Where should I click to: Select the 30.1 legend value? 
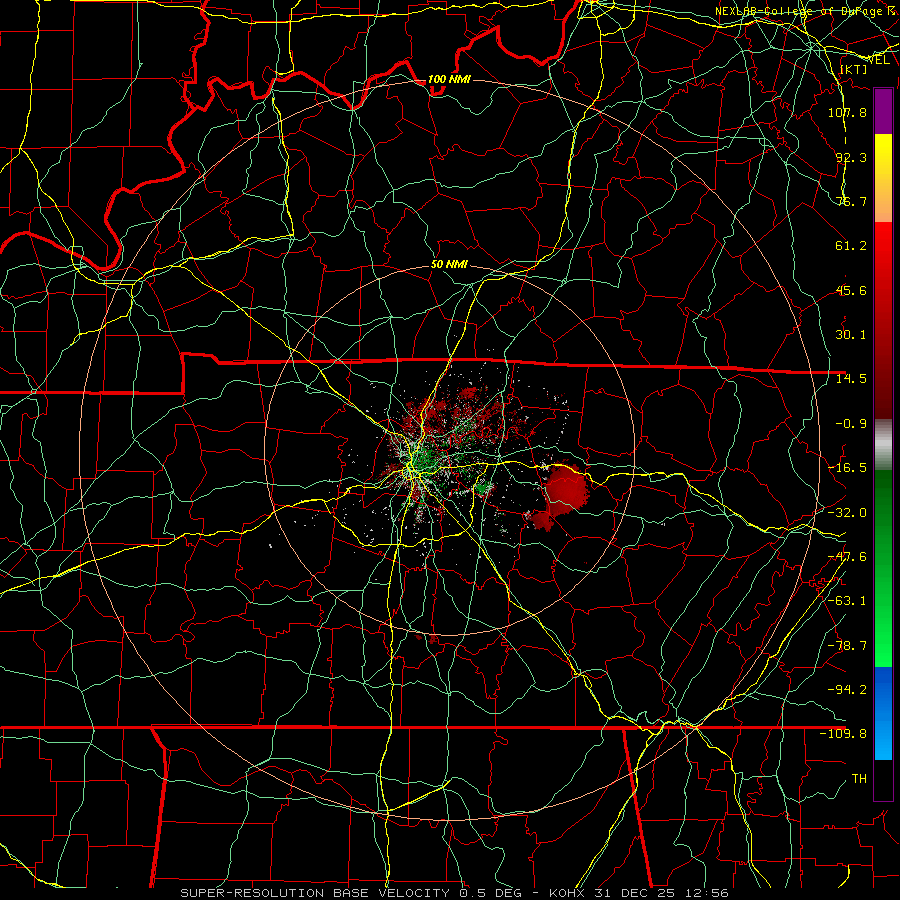851,335
